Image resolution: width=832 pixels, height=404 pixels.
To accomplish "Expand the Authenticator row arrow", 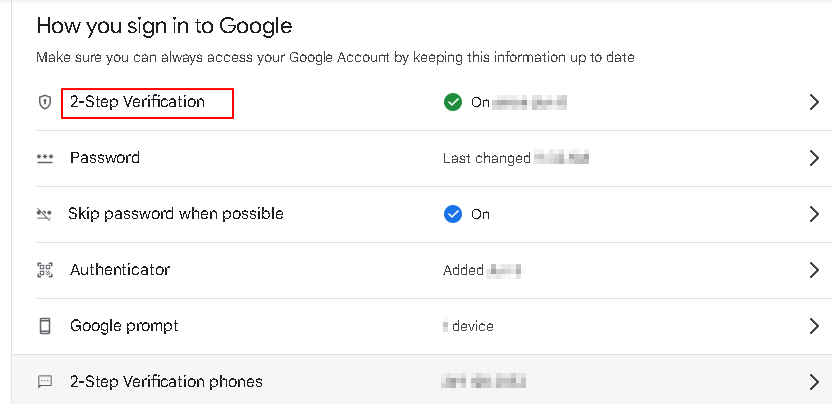I will tap(813, 270).
